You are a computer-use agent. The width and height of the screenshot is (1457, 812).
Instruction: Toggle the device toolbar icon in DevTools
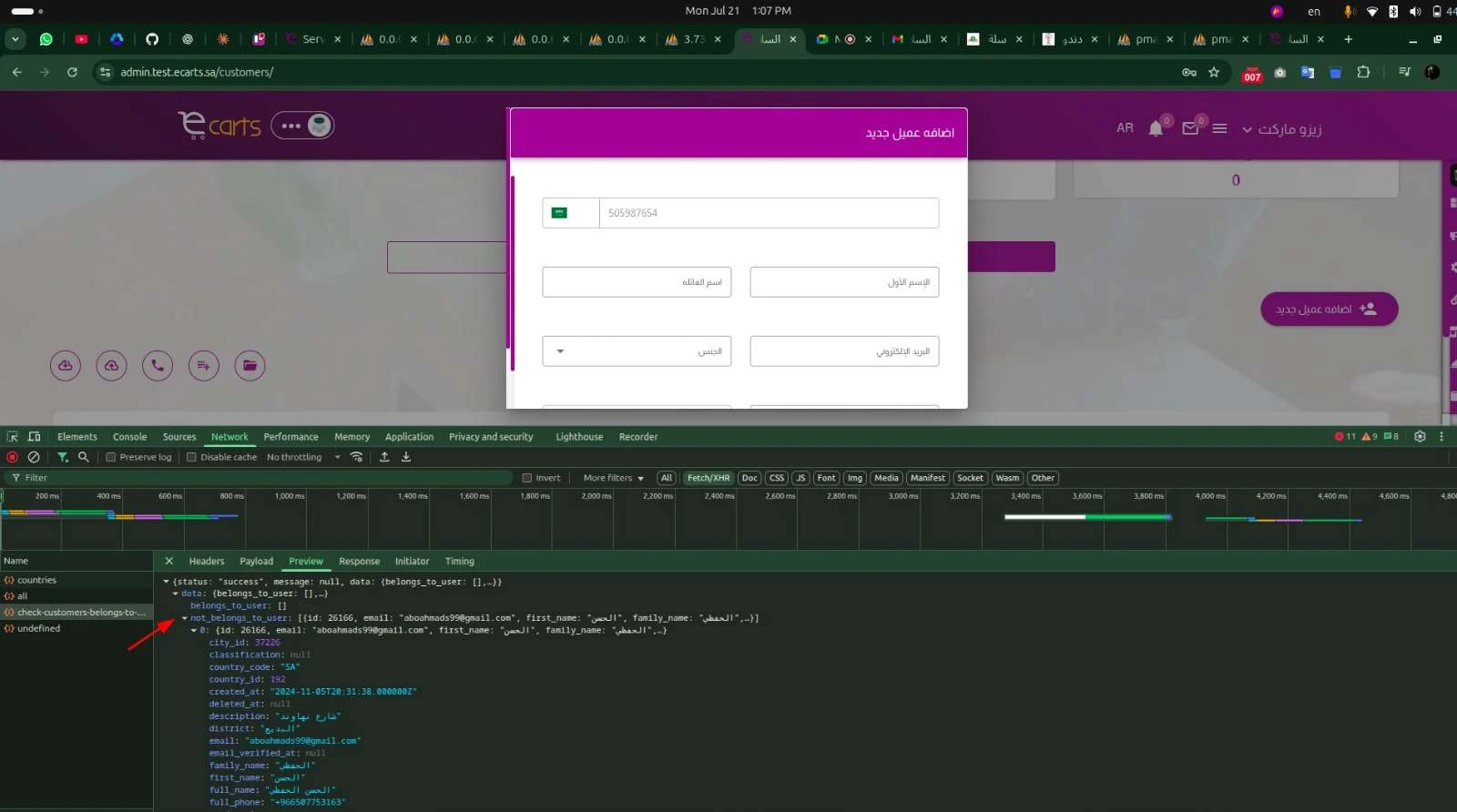(34, 437)
